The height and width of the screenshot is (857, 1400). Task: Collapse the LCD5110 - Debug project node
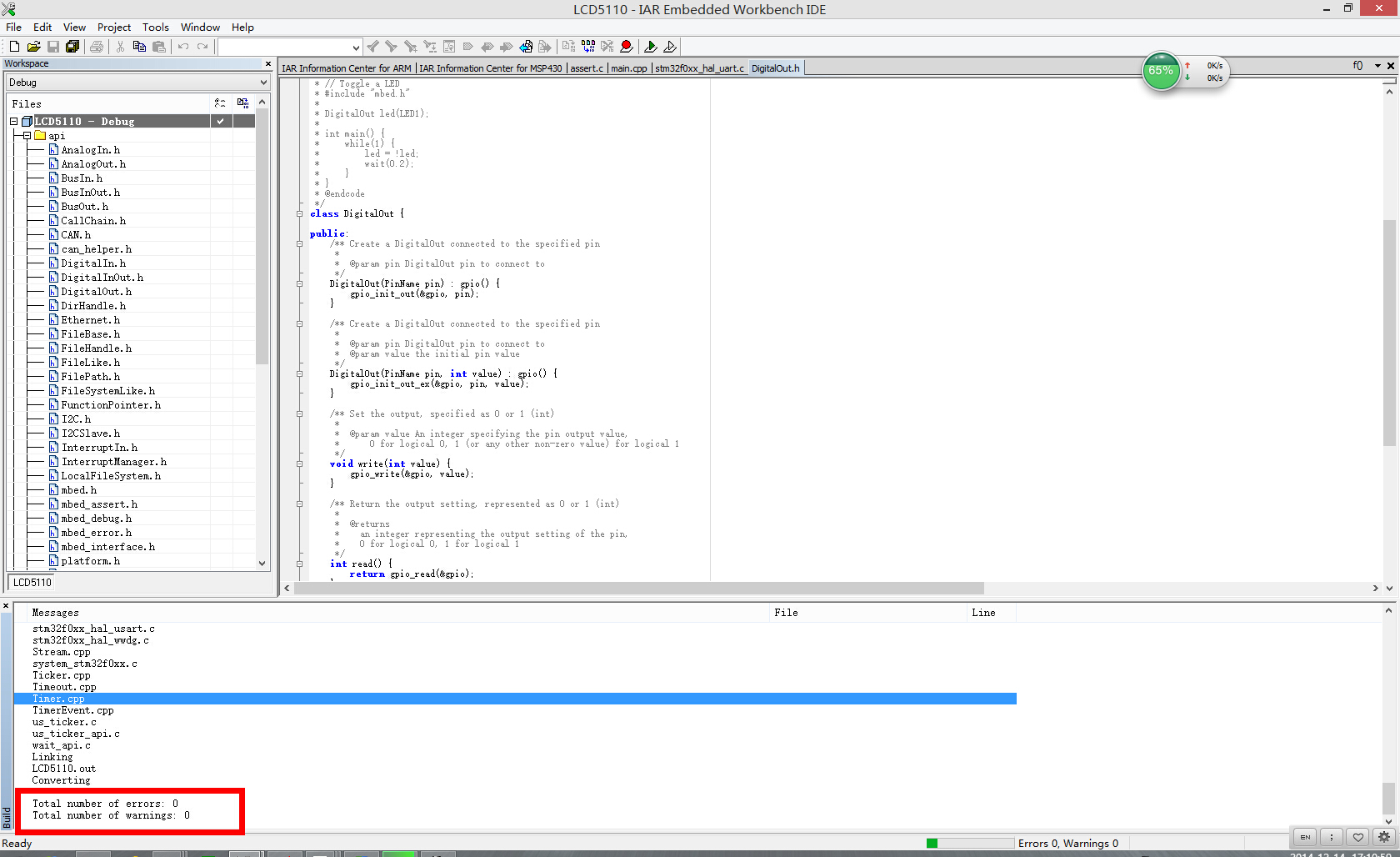pos(13,122)
